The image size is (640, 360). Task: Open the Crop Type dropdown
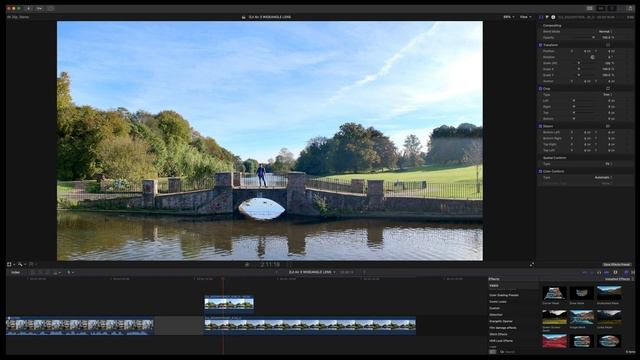(607, 94)
